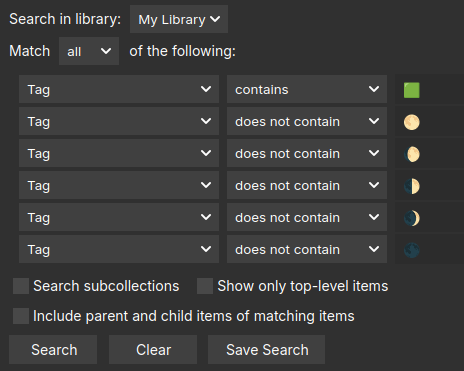Click the Clear button
The height and width of the screenshot is (371, 464).
click(153, 350)
